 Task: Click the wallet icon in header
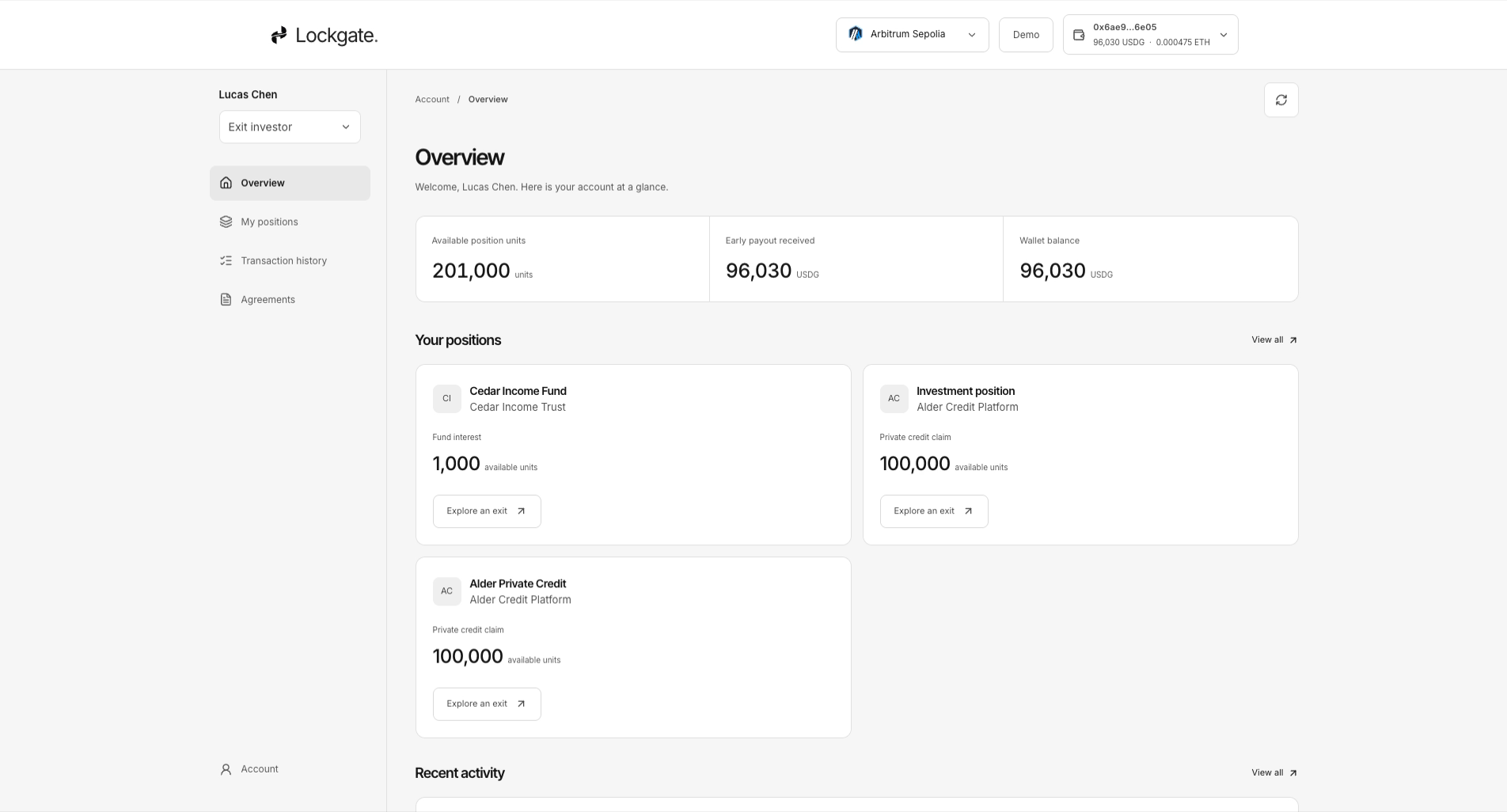pos(1078,35)
